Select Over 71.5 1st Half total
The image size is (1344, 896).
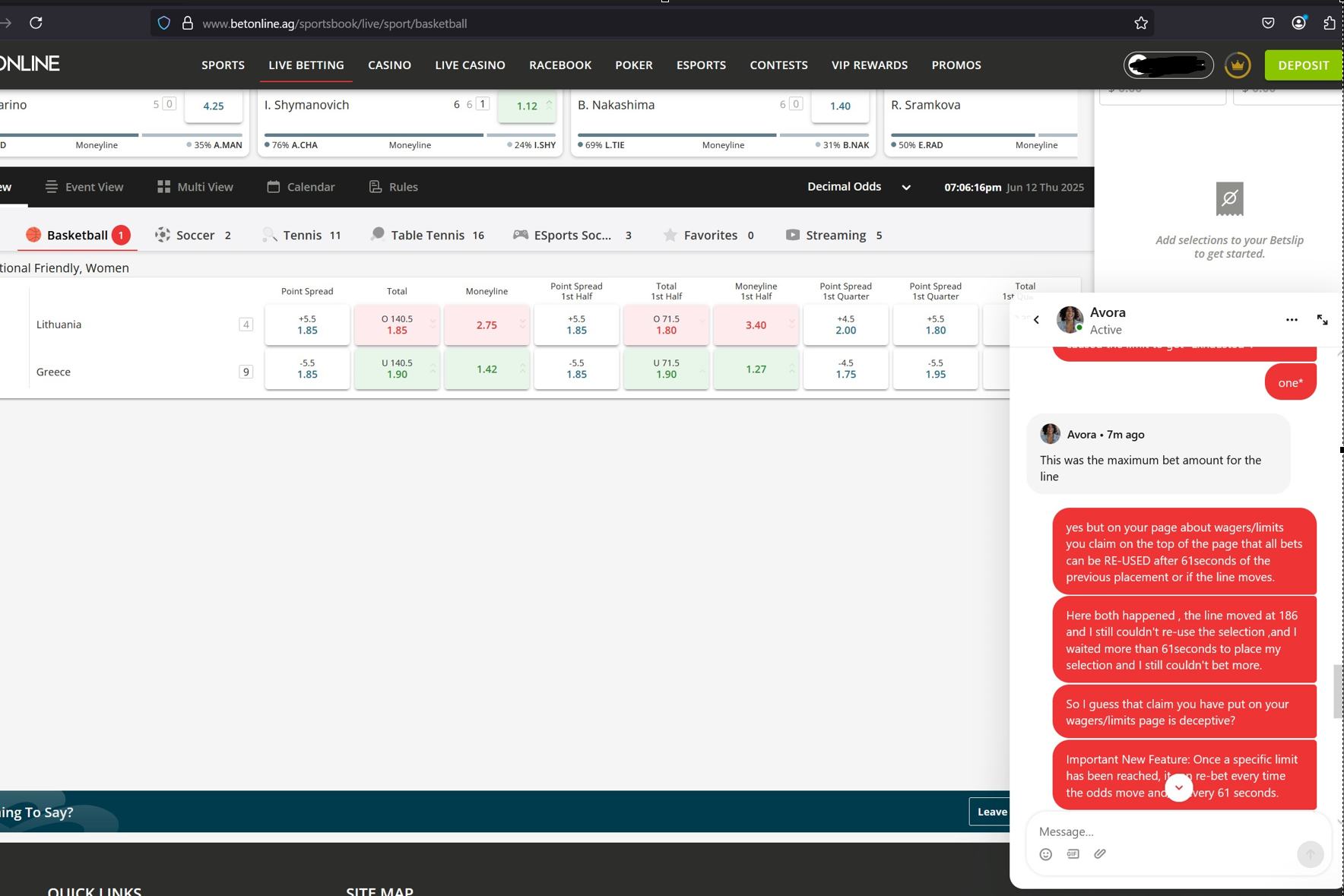(x=666, y=325)
